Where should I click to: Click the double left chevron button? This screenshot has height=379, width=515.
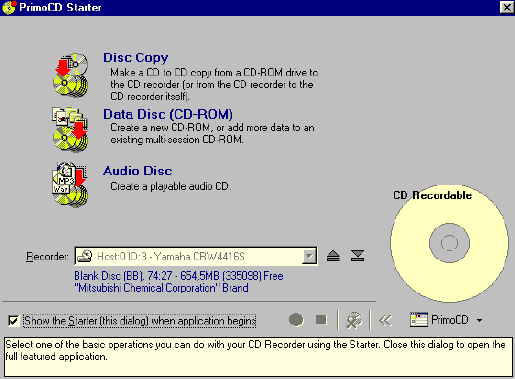[x=385, y=321]
